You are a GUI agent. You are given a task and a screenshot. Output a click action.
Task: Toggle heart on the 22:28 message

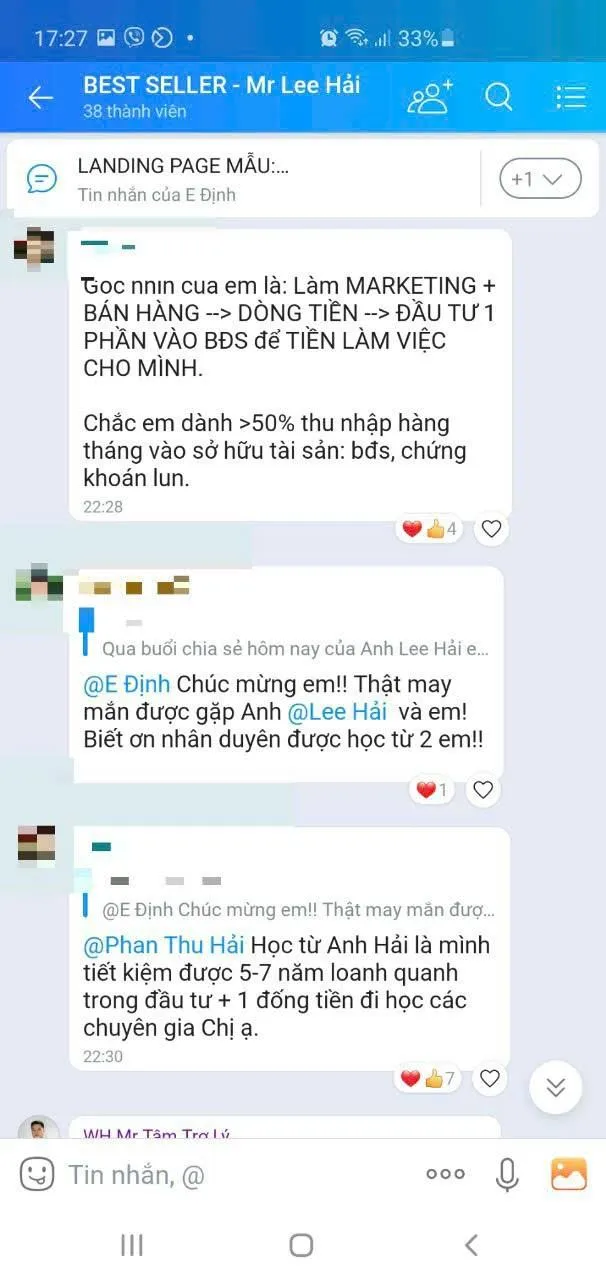coord(491,529)
